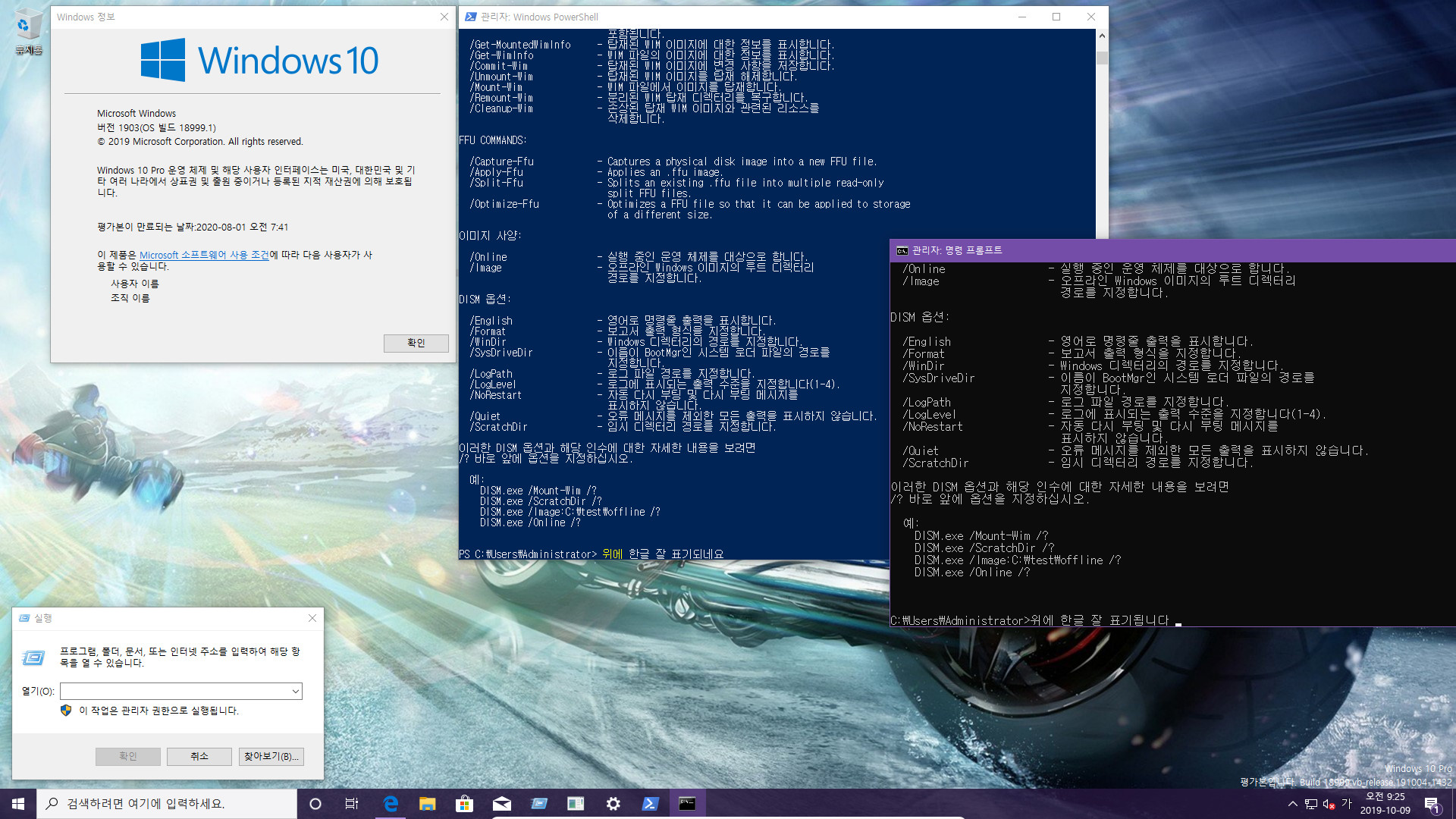Close the Windows 정보 dialog

point(444,17)
